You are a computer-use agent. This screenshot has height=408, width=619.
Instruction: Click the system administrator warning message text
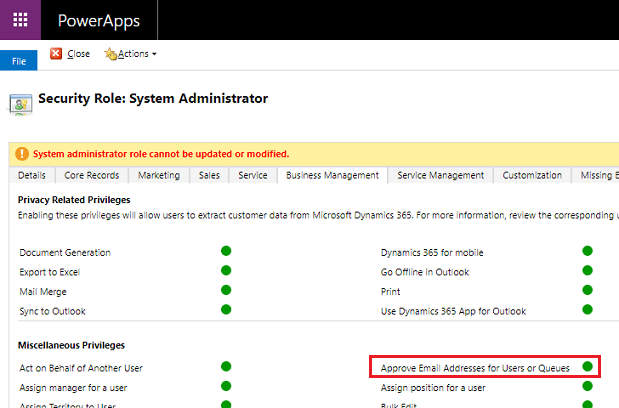click(161, 154)
